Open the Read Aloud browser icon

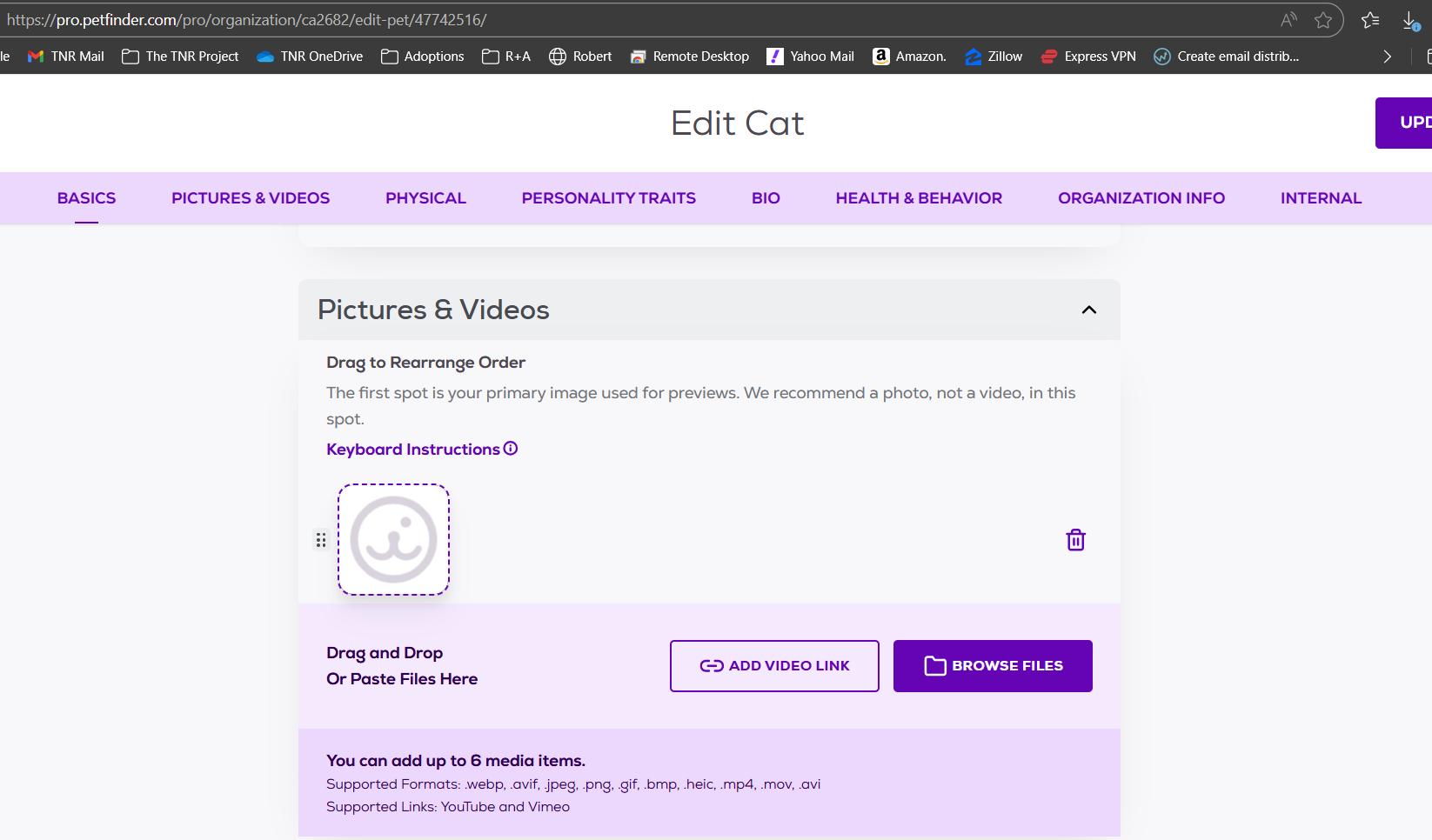1288,20
